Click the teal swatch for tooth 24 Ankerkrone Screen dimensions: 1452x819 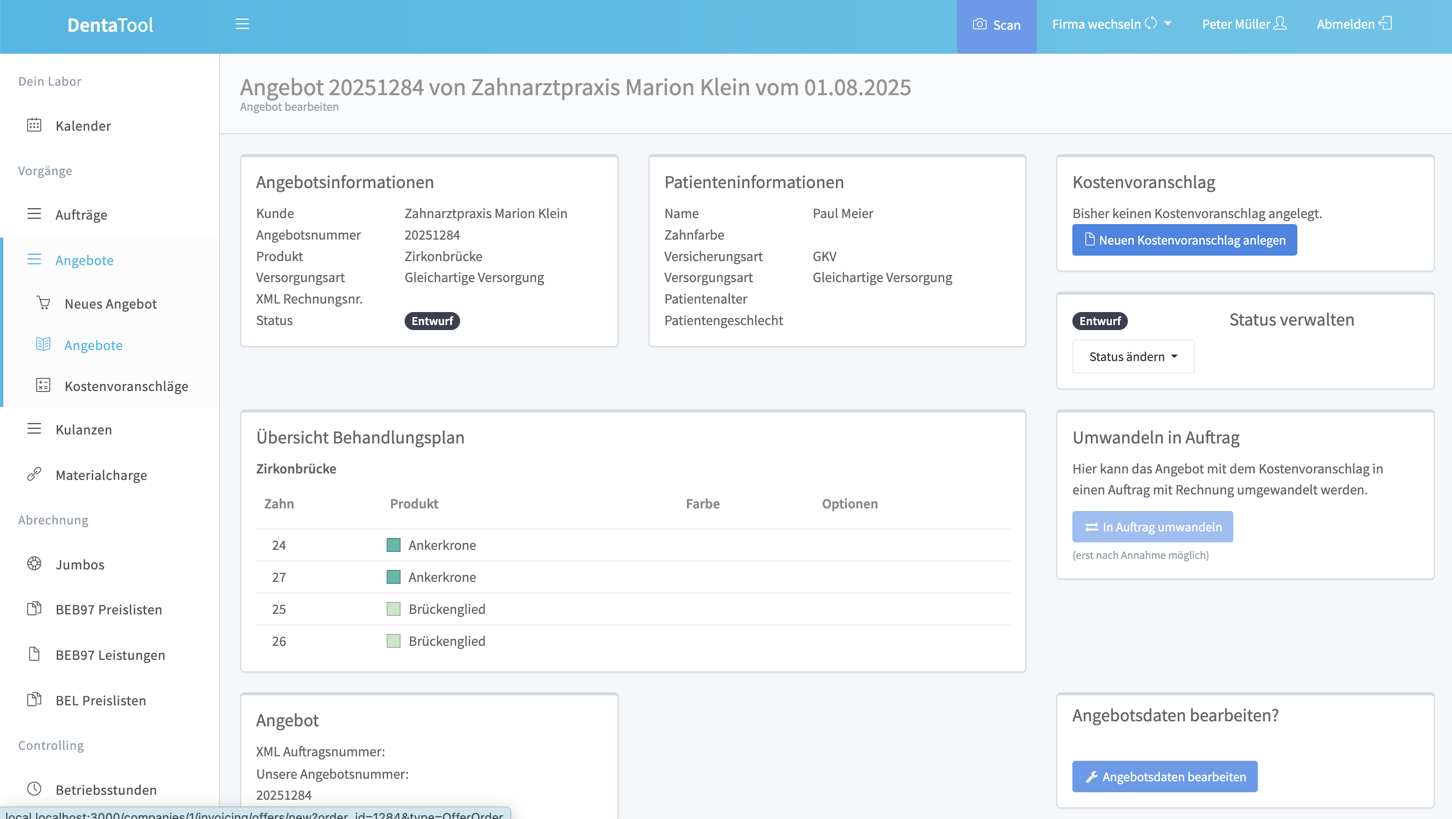click(394, 545)
